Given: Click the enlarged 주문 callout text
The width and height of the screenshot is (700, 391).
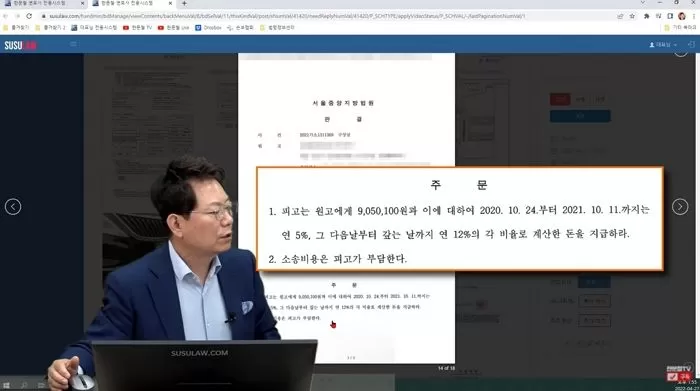Looking at the screenshot, I should point(460,219).
